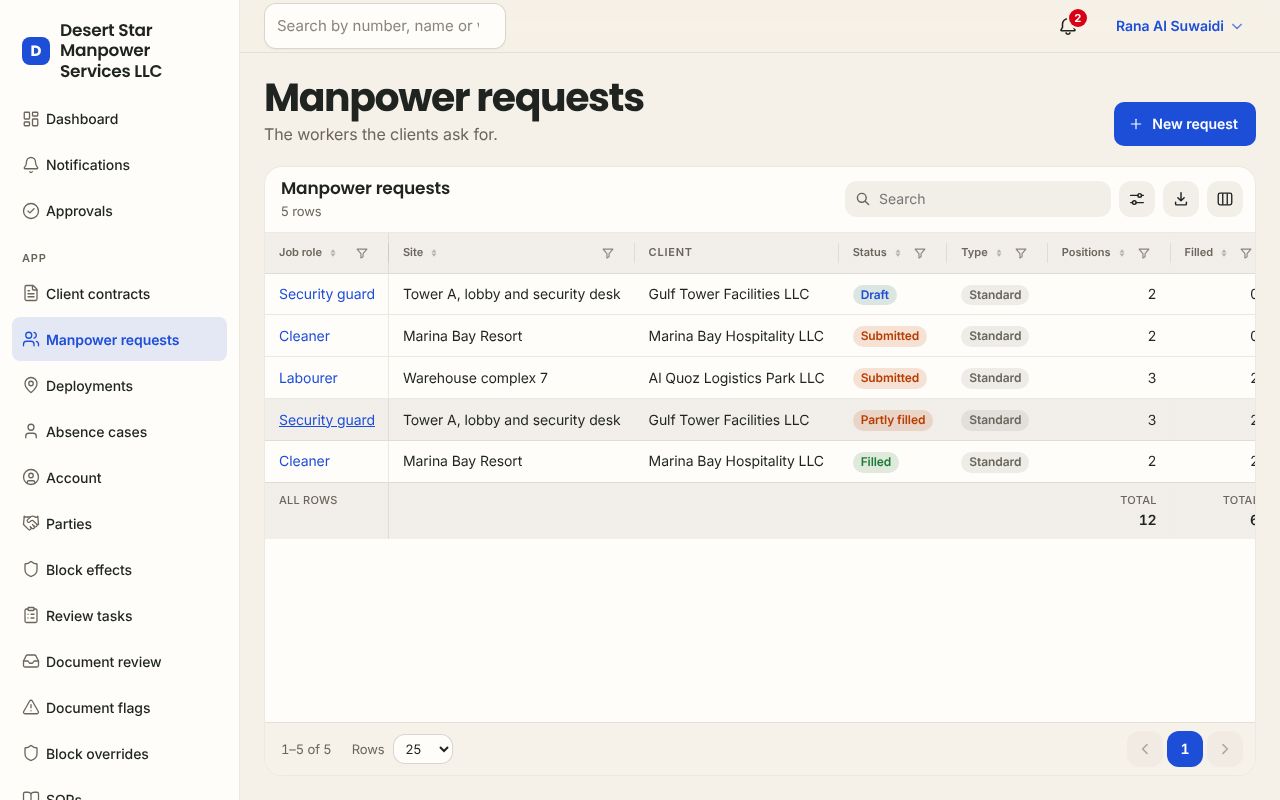The height and width of the screenshot is (800, 1280).
Task: Select page 1 pagination button
Action: 1185,749
